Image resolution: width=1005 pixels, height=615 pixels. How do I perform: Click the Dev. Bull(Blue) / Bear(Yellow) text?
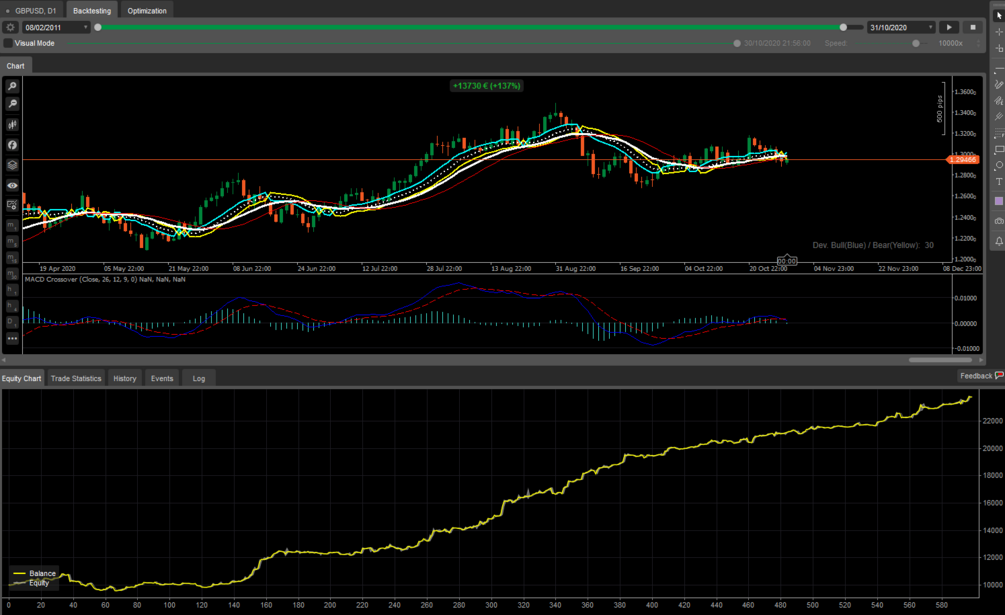click(x=873, y=245)
